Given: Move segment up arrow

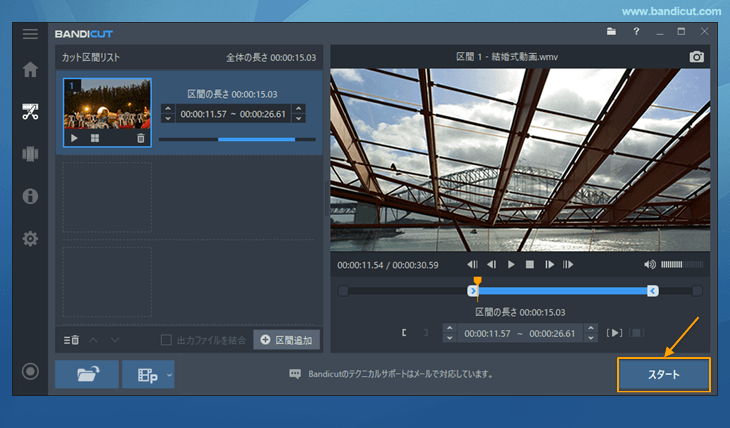Looking at the screenshot, I should pos(93,340).
